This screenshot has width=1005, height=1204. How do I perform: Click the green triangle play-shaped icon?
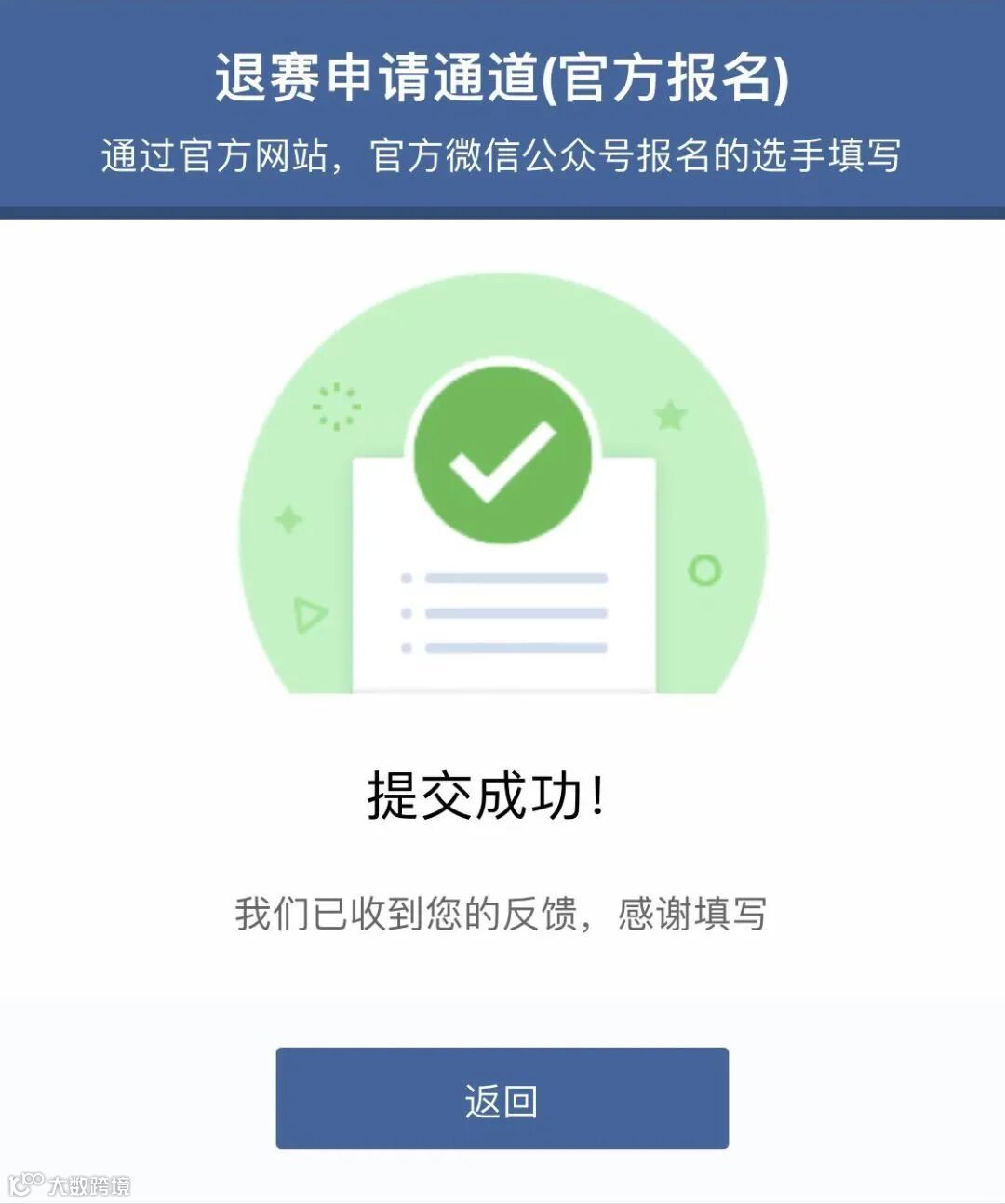pyautogui.click(x=310, y=615)
